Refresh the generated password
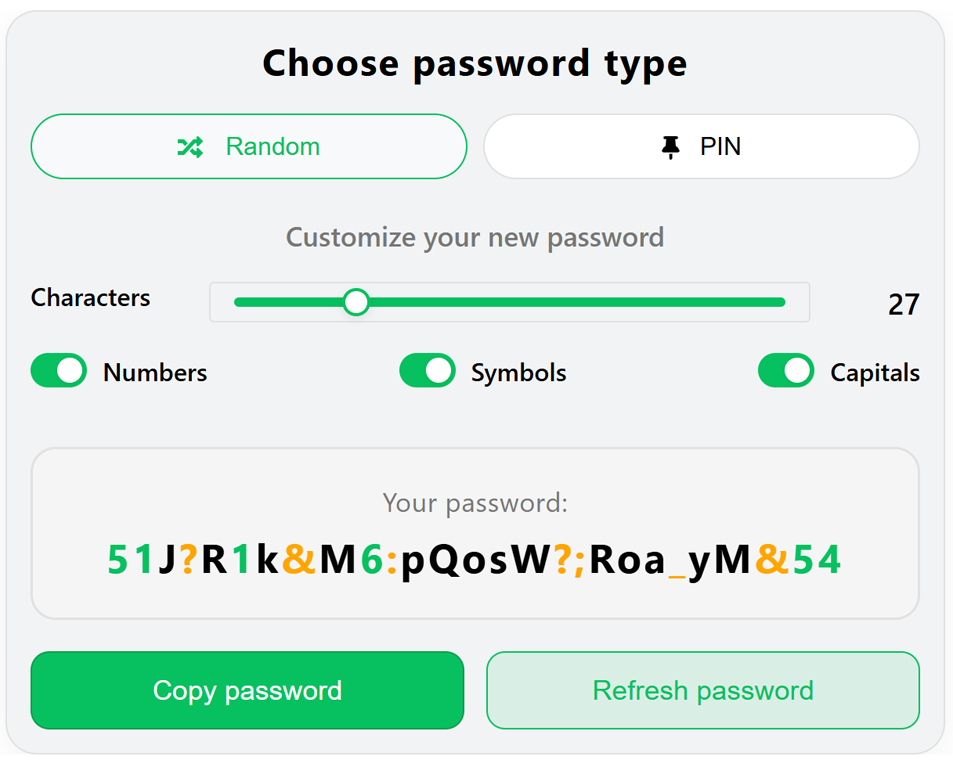The image size is (953, 760). click(x=701, y=690)
